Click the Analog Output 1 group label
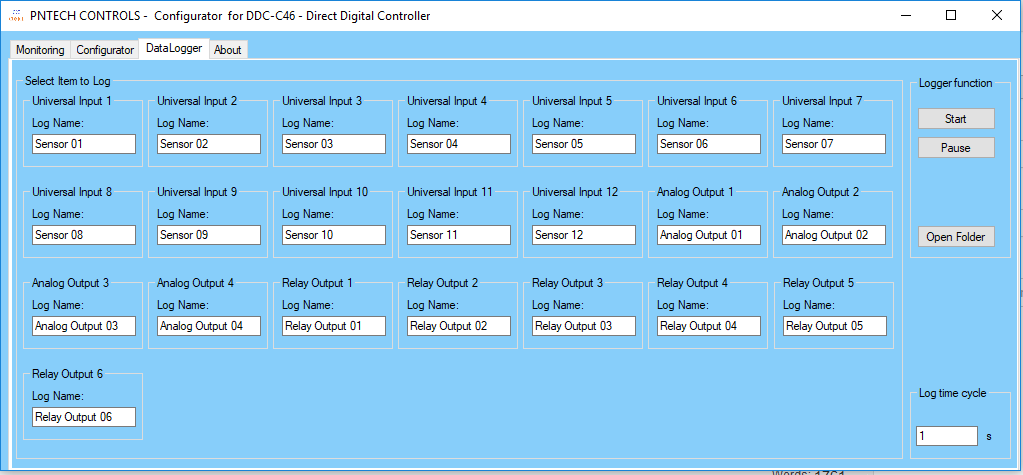The width and height of the screenshot is (1023, 475). [x=695, y=192]
